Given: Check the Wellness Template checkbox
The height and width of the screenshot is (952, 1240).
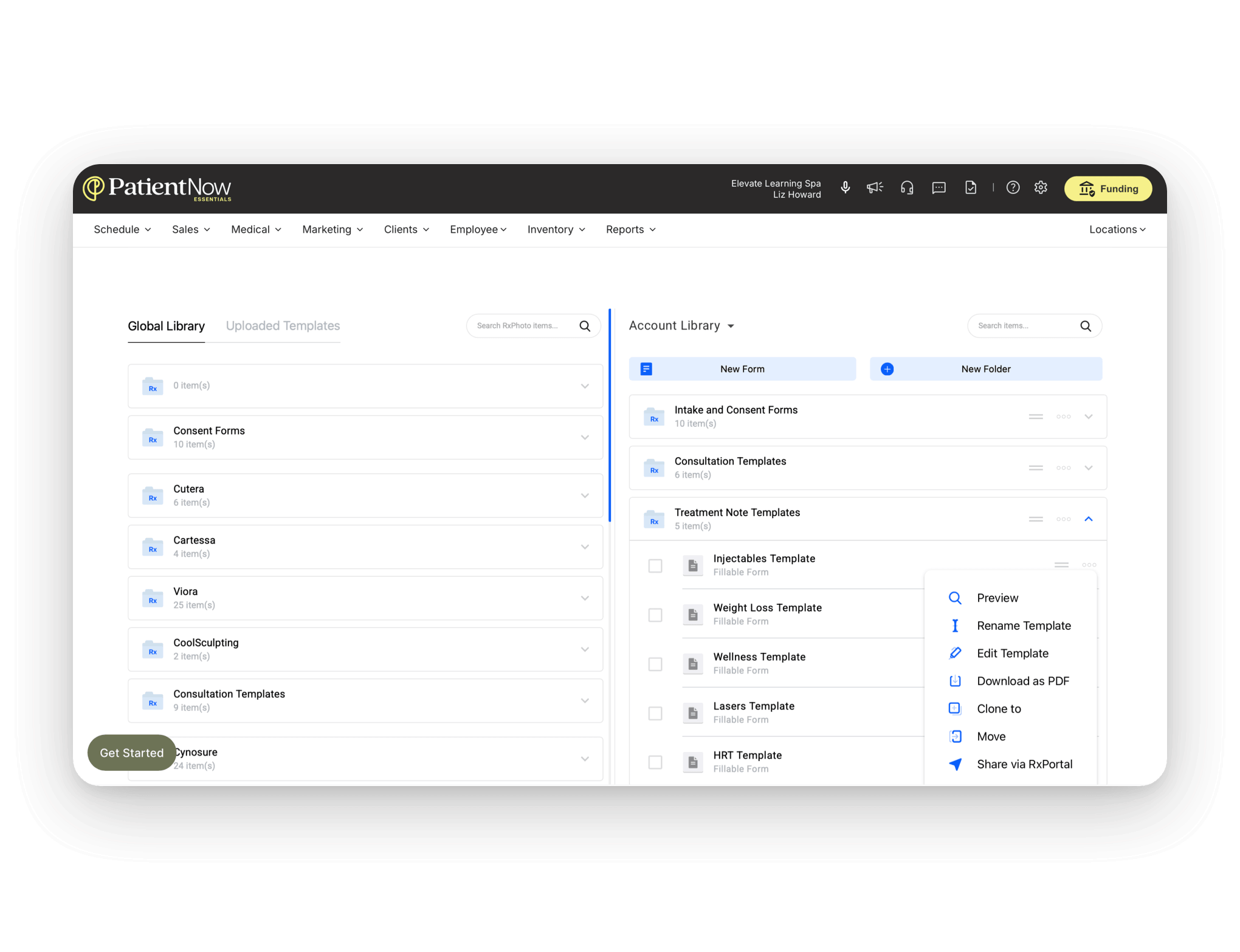Looking at the screenshot, I should [x=655, y=664].
